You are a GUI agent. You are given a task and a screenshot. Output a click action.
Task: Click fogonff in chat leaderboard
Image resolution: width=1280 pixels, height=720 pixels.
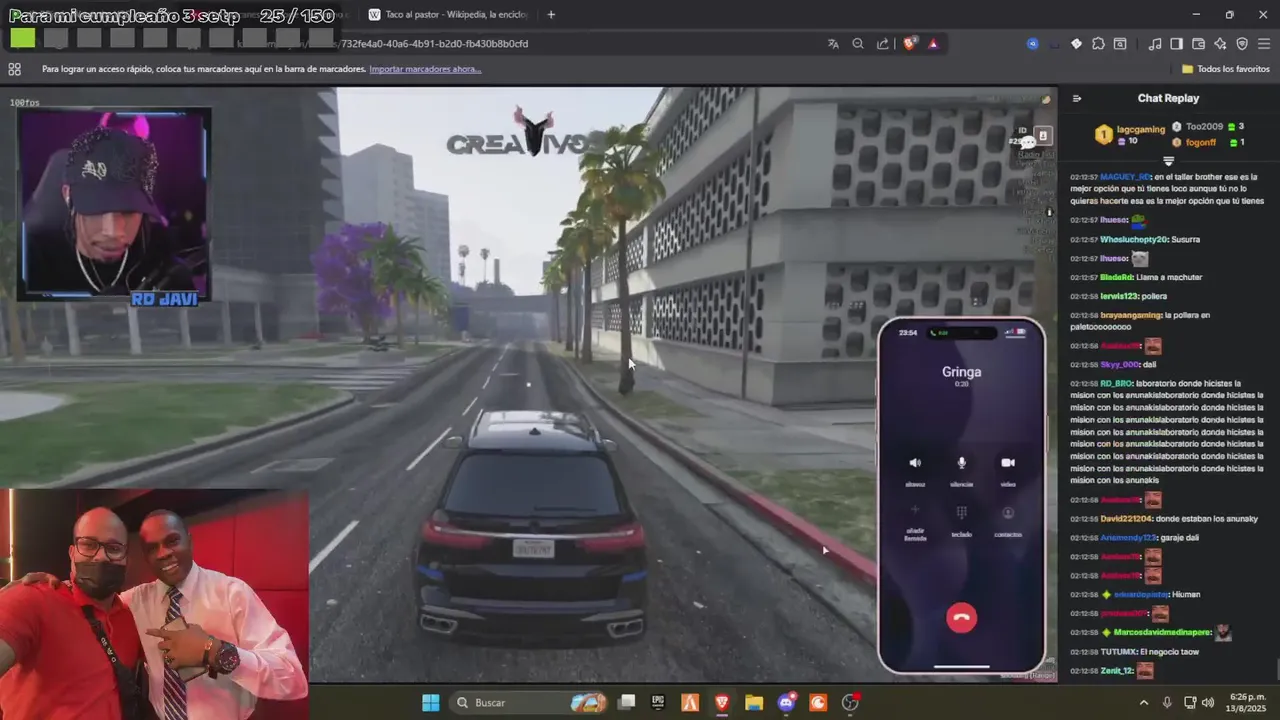point(1201,142)
